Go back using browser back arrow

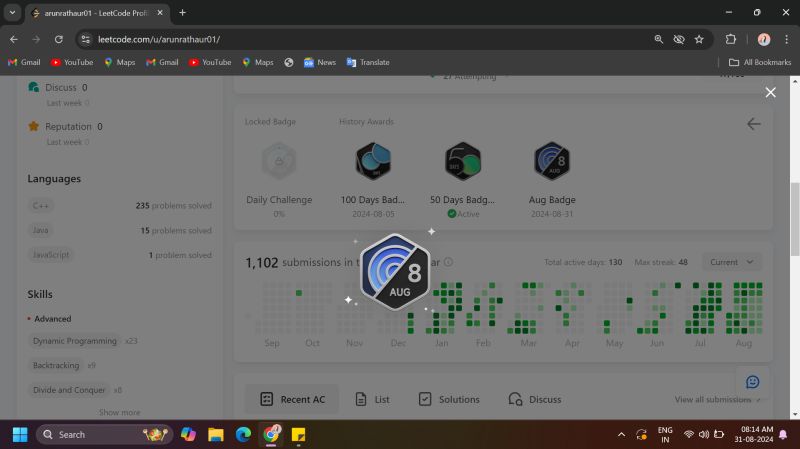pyautogui.click(x=14, y=39)
